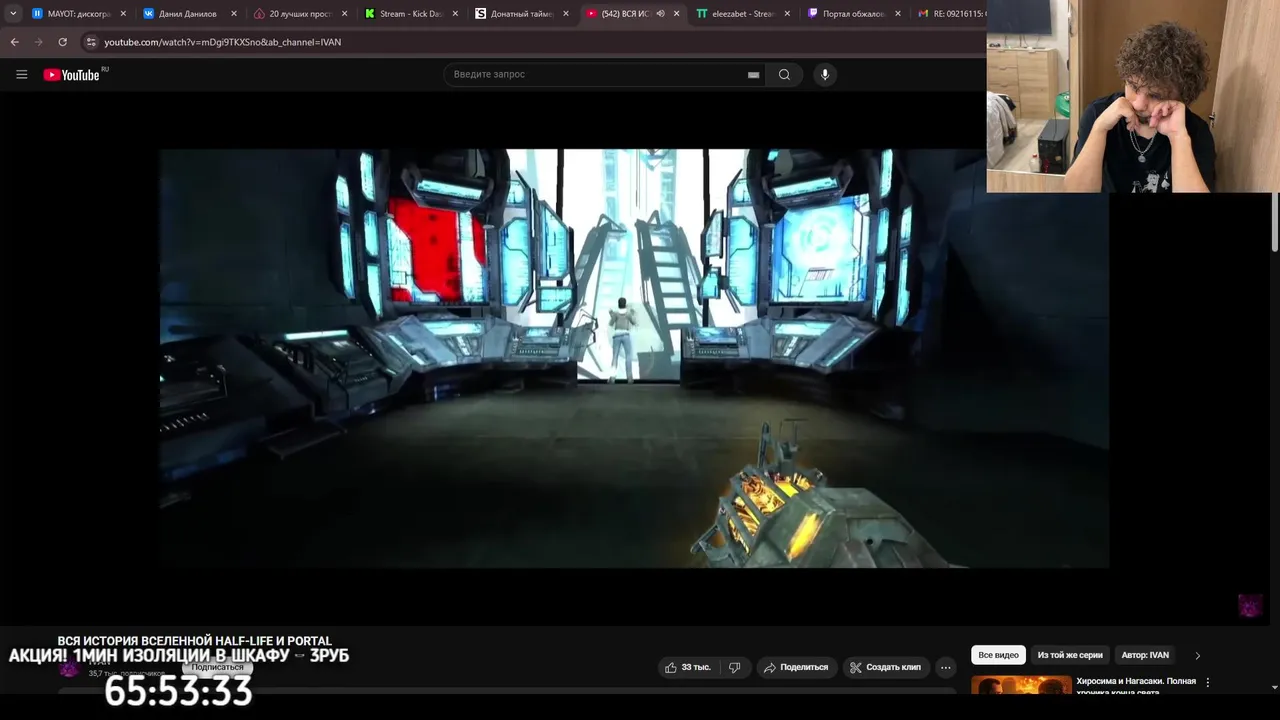
Task: Close the 'Портал обжалов' tab
Action: pos(898,14)
